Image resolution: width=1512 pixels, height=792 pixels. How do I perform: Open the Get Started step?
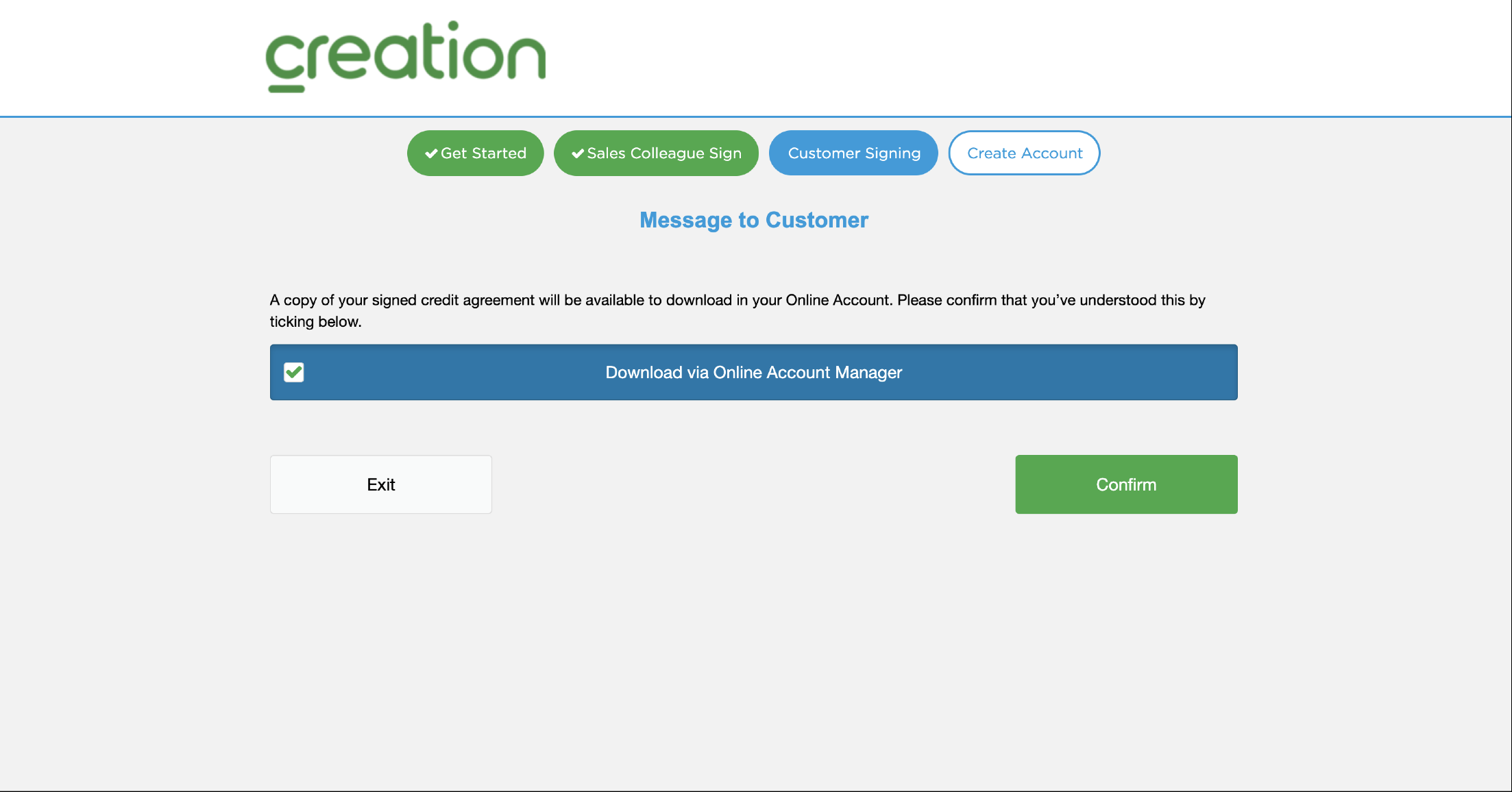point(476,153)
